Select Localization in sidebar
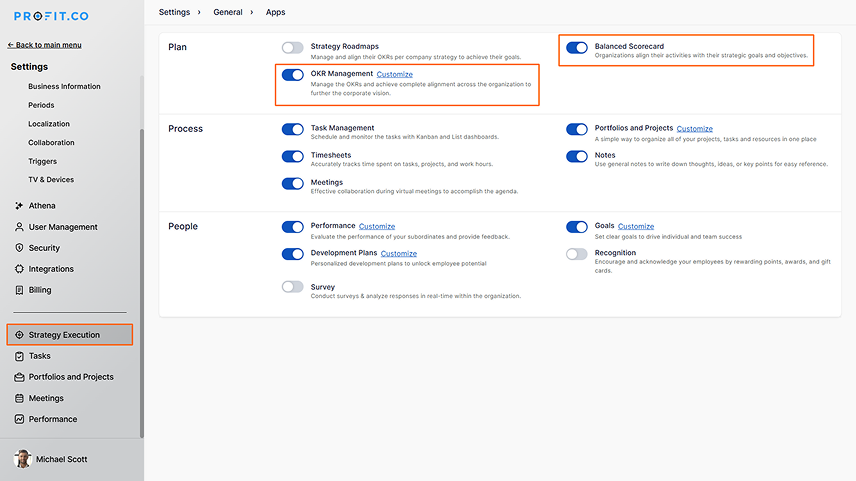This screenshot has width=856, height=481. [x=49, y=124]
